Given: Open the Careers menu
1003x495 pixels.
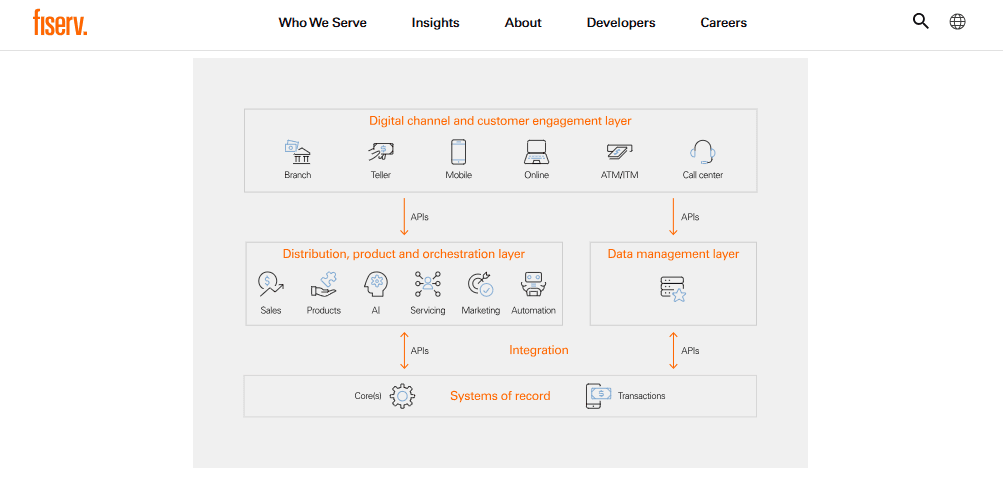Looking at the screenshot, I should point(723,22).
